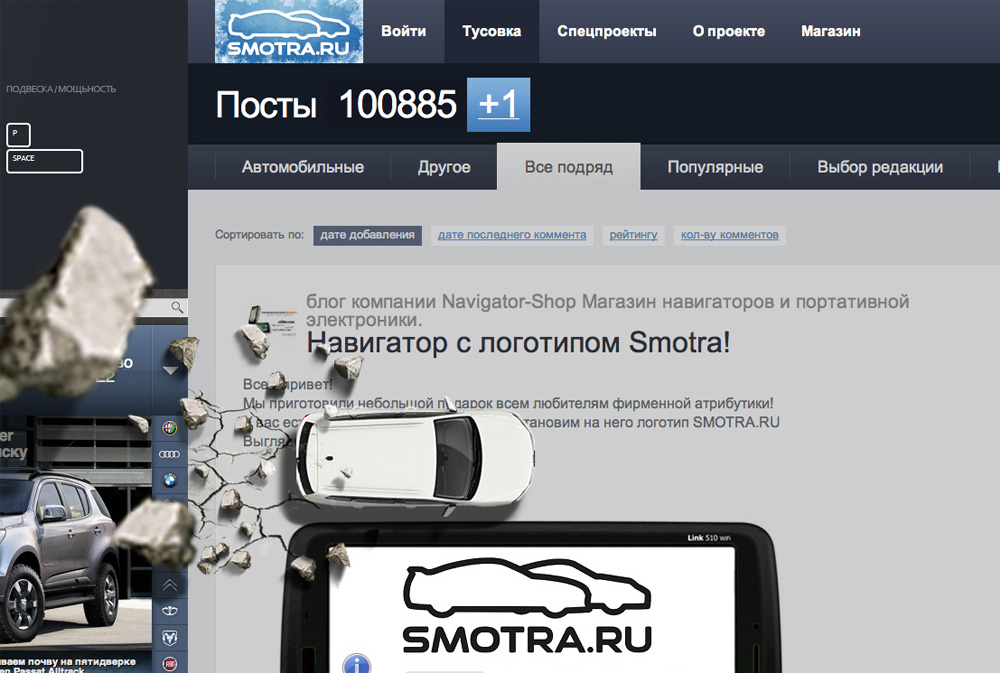This screenshot has width=1000, height=673.
Task: Sort posts by рейтингу
Action: pyautogui.click(x=633, y=235)
